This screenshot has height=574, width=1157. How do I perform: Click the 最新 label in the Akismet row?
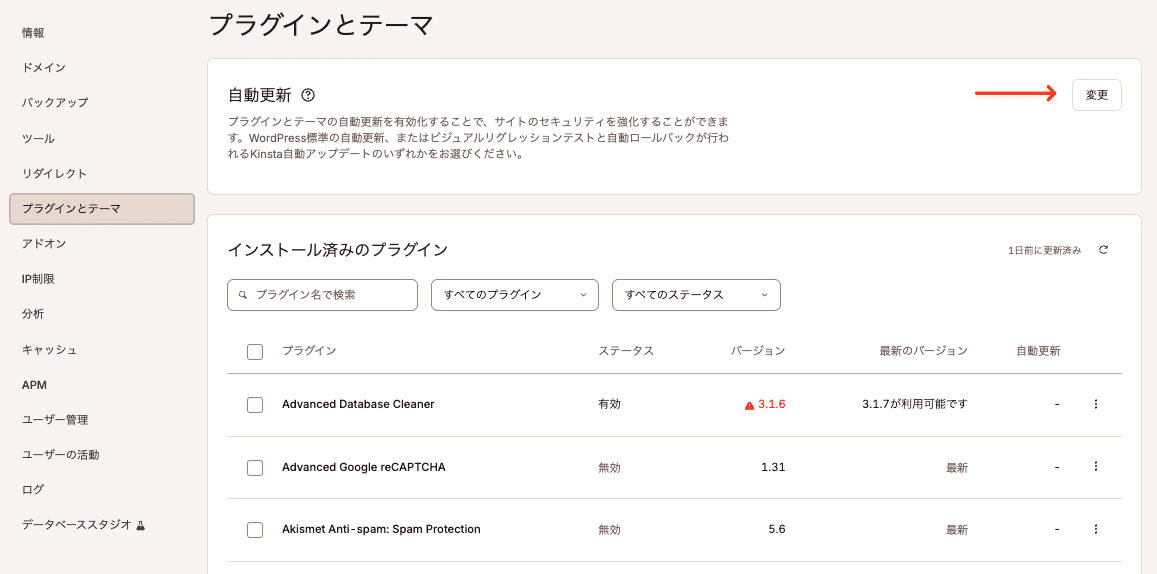[x=957, y=529]
